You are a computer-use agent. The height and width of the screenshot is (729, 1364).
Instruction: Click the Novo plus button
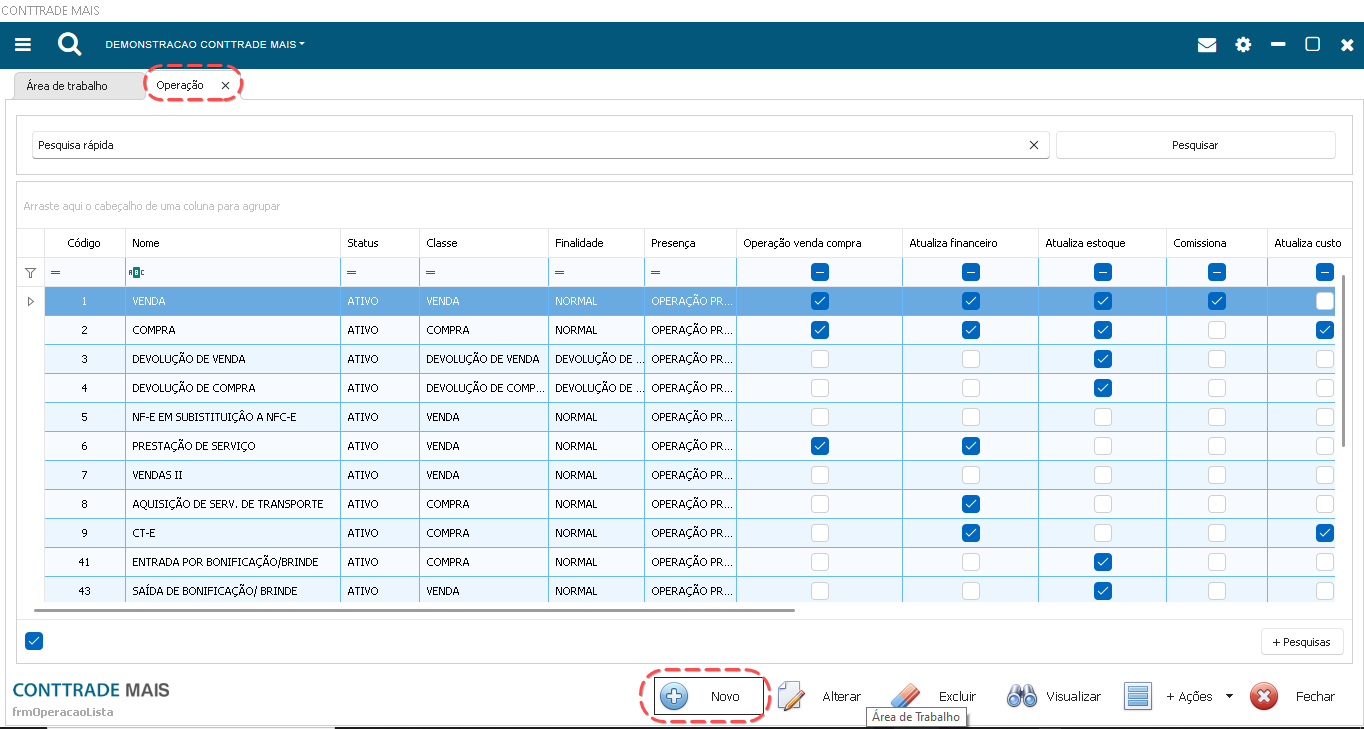(x=710, y=696)
